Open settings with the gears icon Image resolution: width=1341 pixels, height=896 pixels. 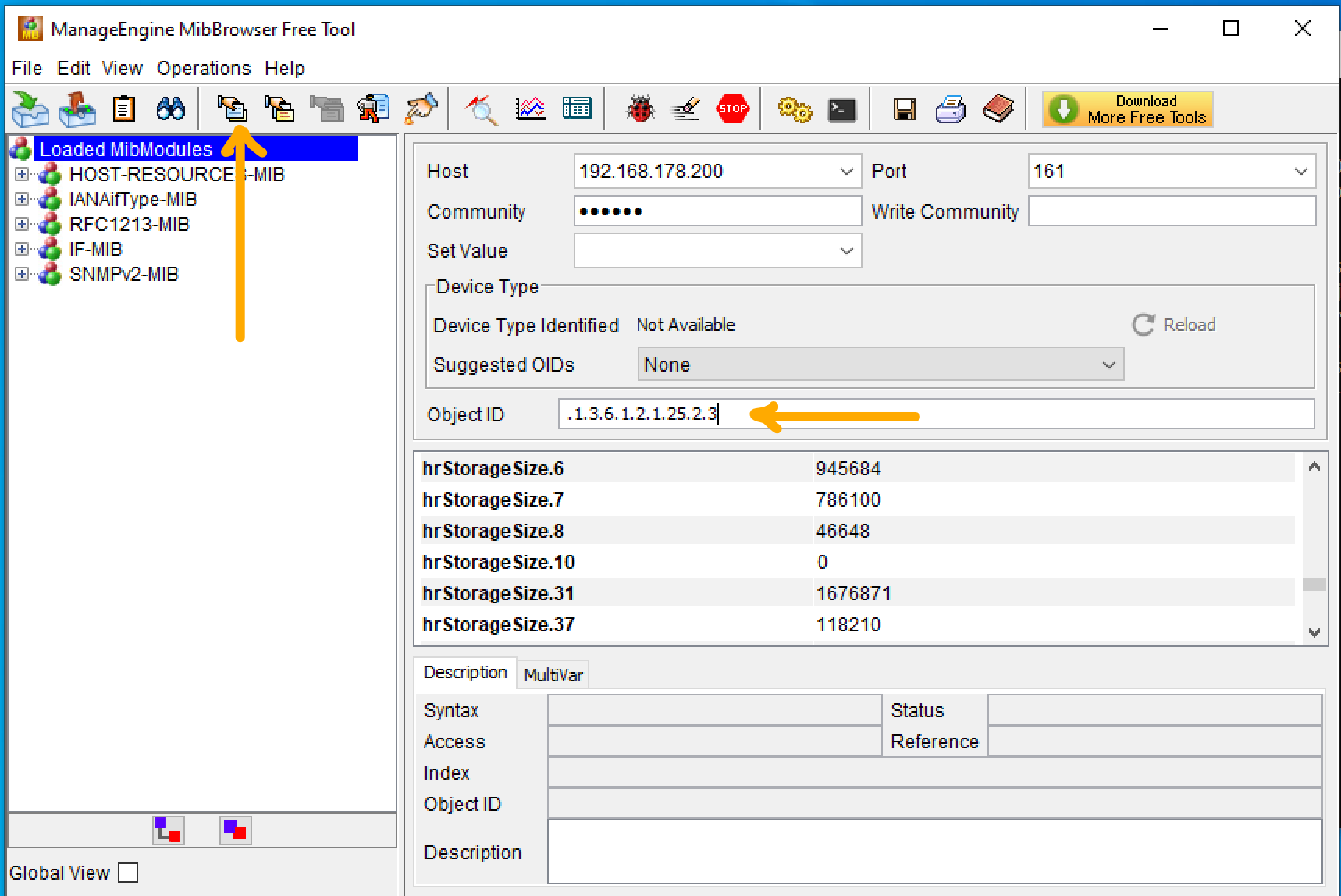click(795, 108)
